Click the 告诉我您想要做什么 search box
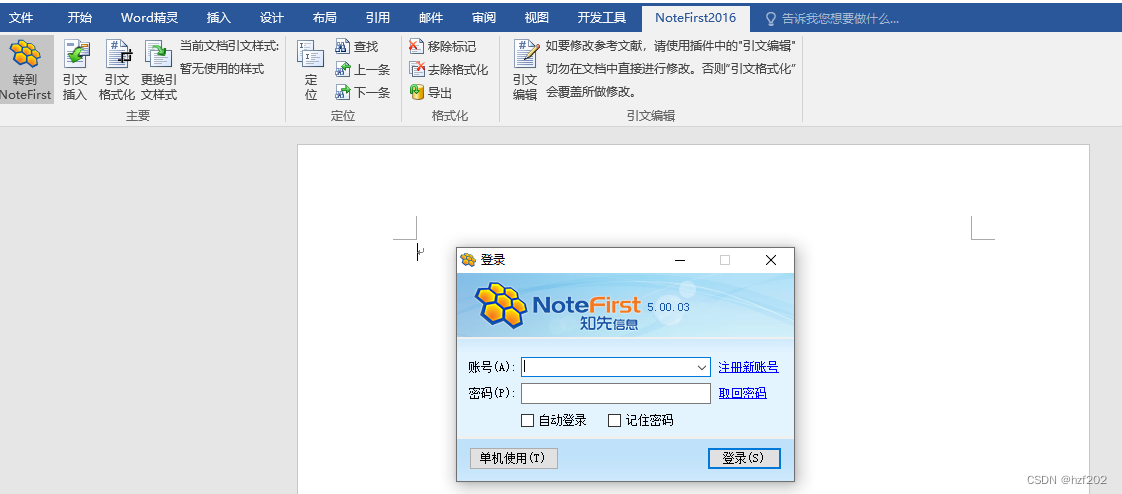 840,19
